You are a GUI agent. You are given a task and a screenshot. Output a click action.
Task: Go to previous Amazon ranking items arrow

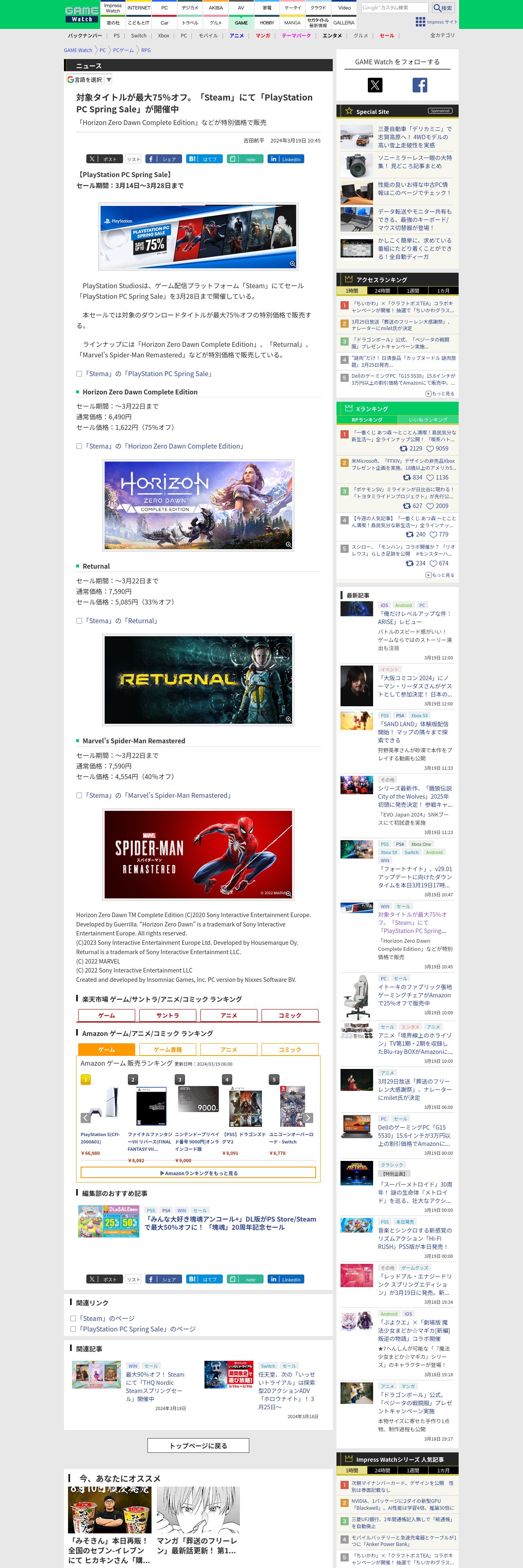[86, 1117]
